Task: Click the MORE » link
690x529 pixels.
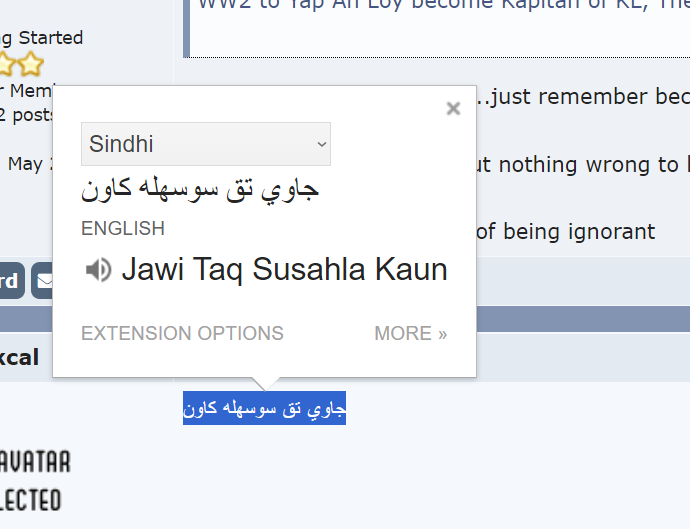Action: coord(411,333)
